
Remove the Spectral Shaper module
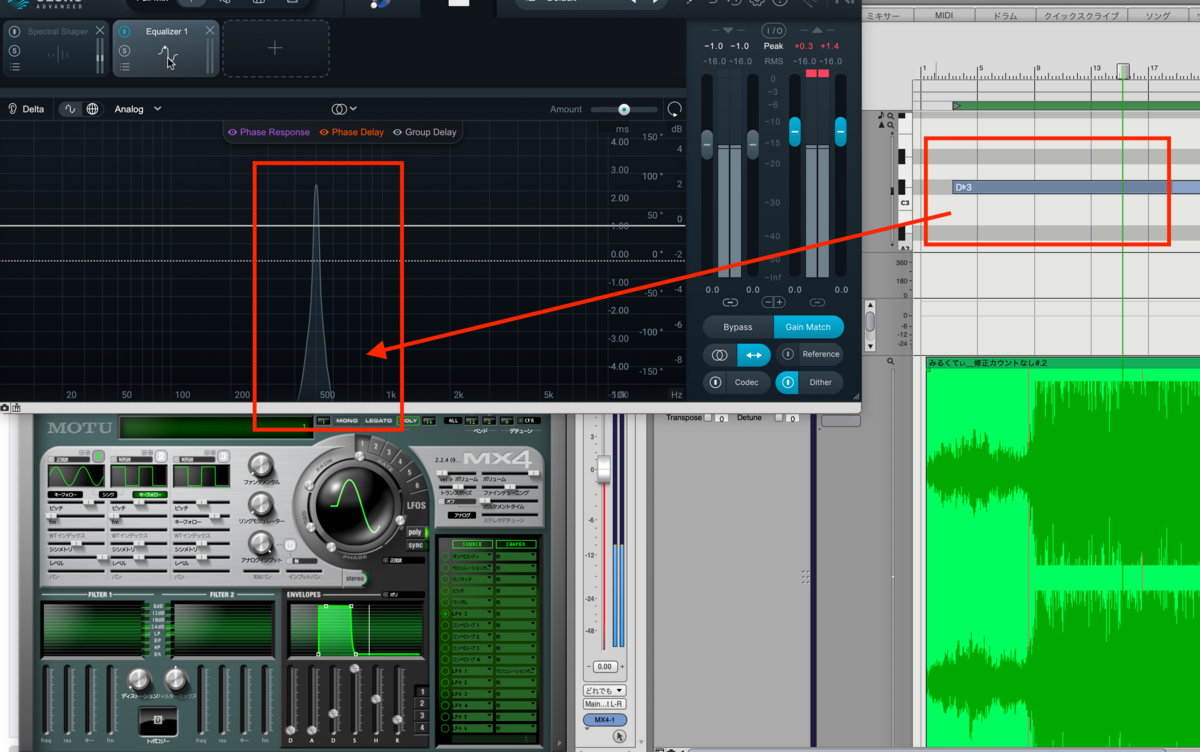point(99,31)
